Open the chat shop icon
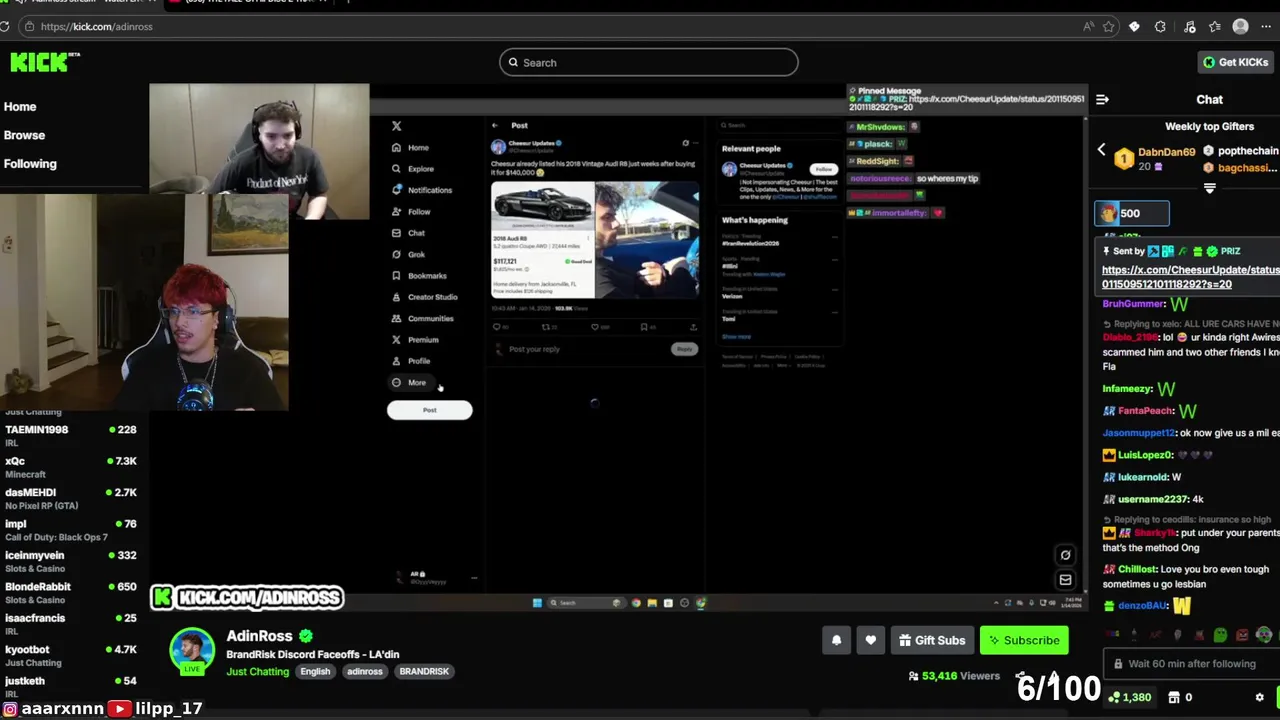Screen dimensions: 1280x720 tap(1174, 697)
